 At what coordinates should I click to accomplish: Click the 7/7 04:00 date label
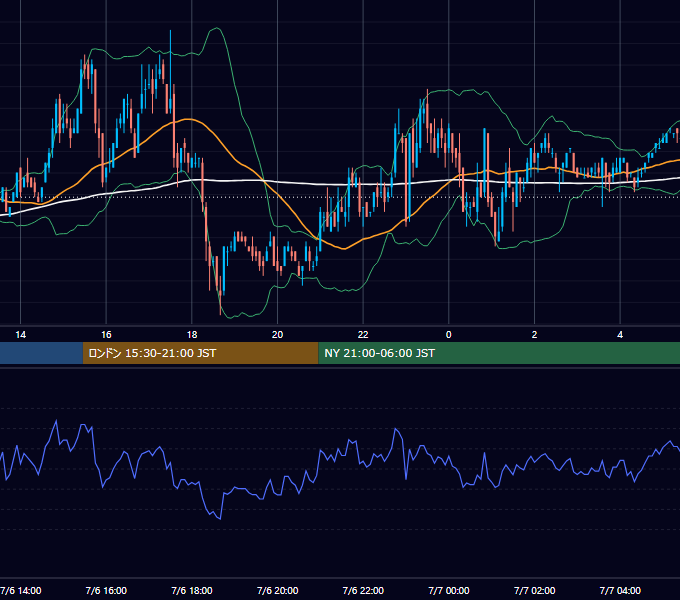[620, 590]
